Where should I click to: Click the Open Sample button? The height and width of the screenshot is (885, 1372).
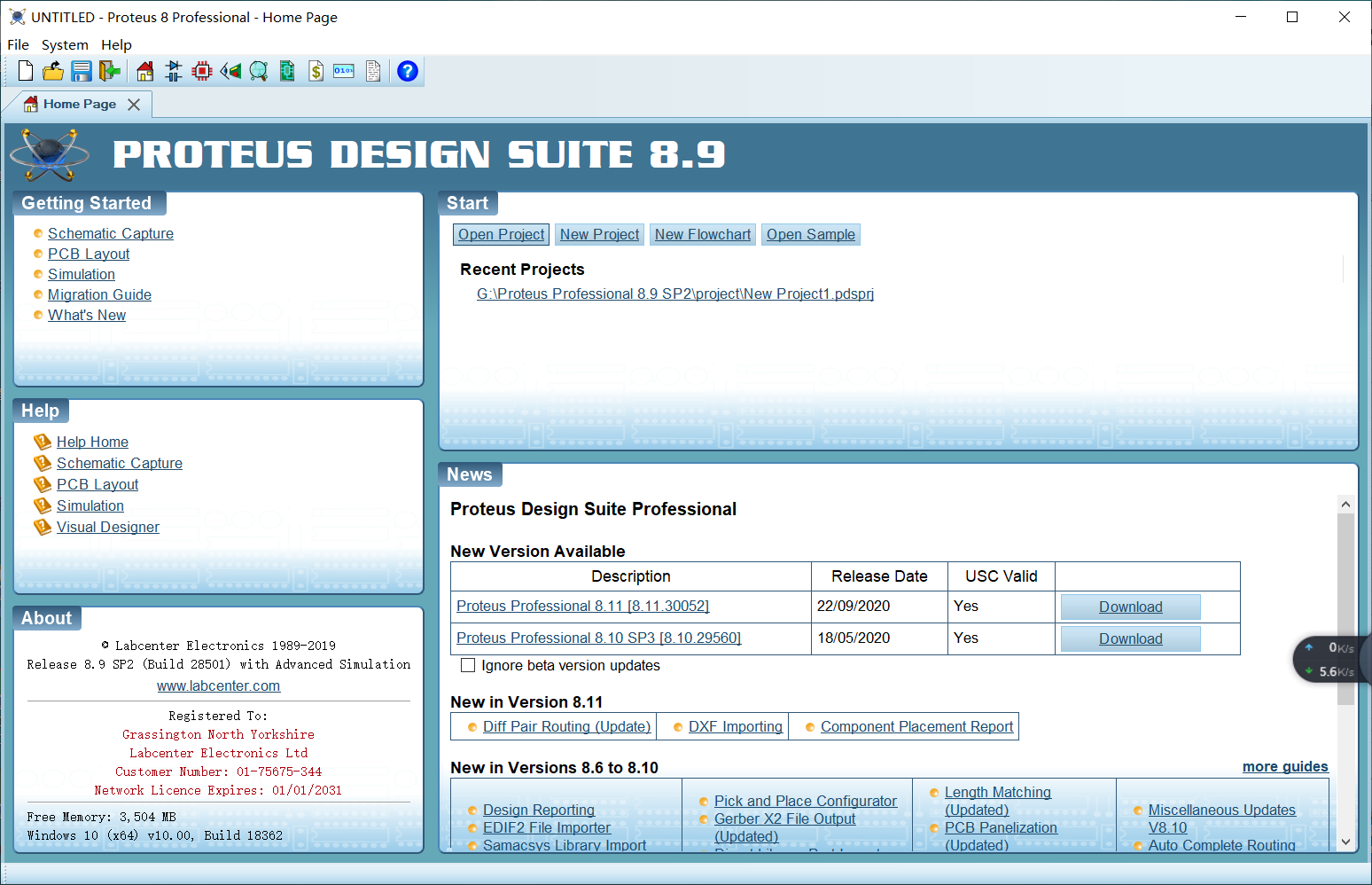[811, 234]
